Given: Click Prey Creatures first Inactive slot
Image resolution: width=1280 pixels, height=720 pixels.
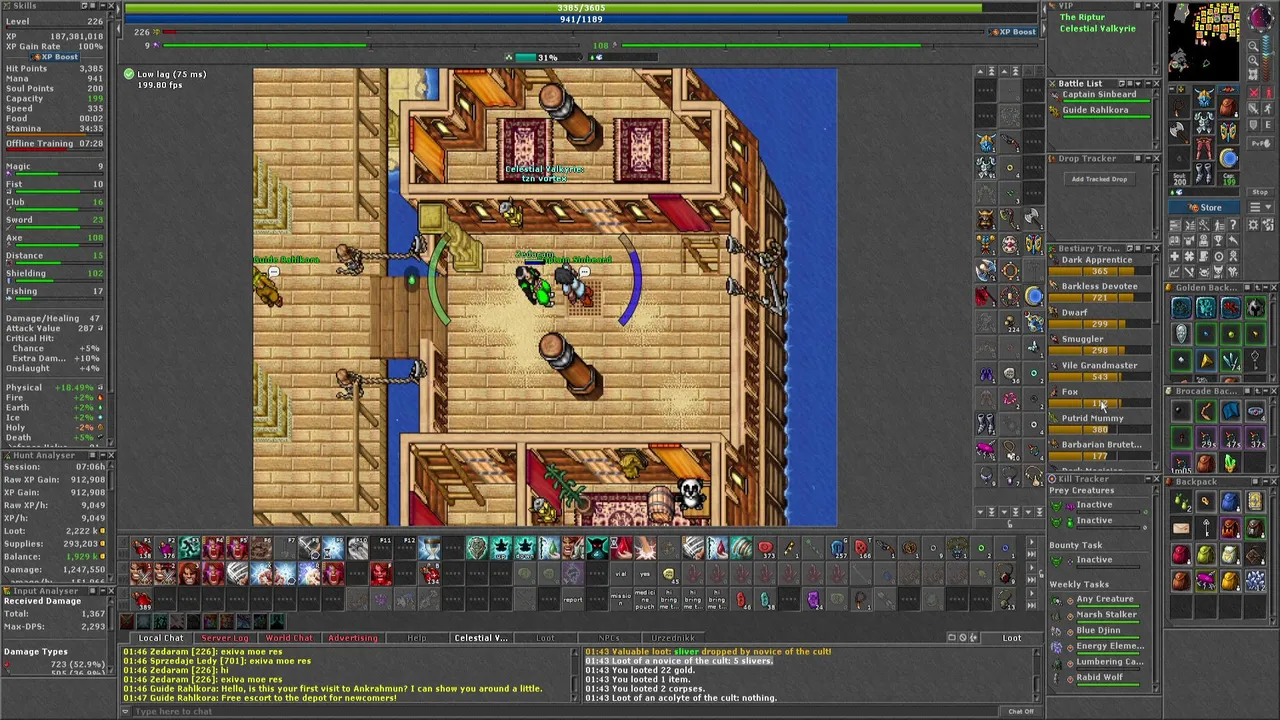Looking at the screenshot, I should pos(1097,505).
